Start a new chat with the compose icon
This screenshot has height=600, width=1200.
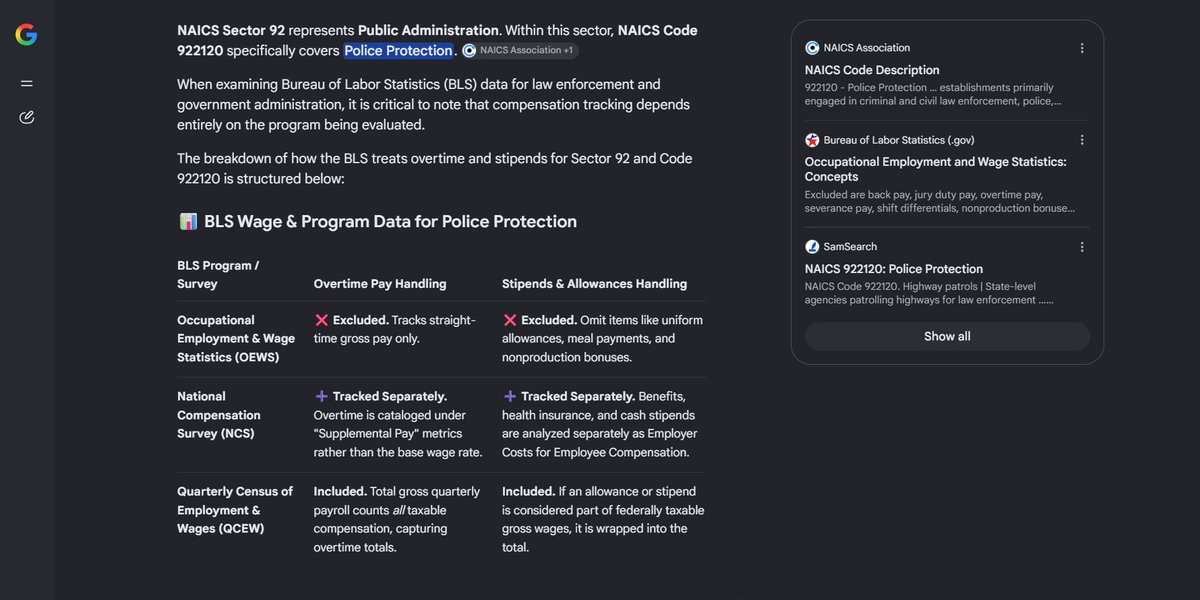click(x=27, y=118)
